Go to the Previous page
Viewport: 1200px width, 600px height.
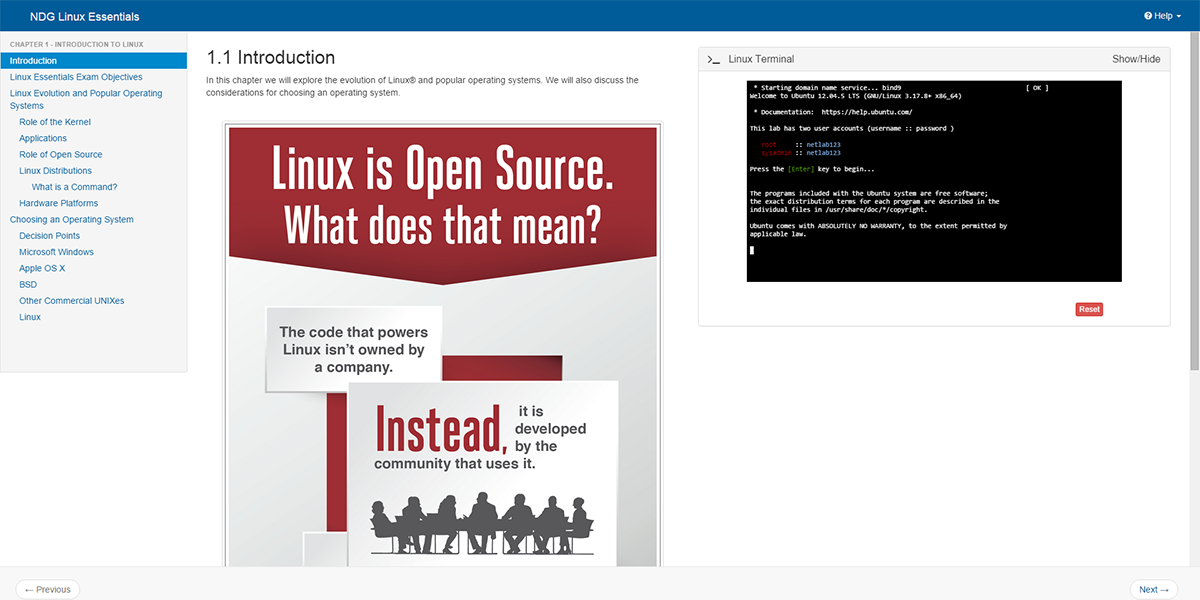click(x=48, y=589)
